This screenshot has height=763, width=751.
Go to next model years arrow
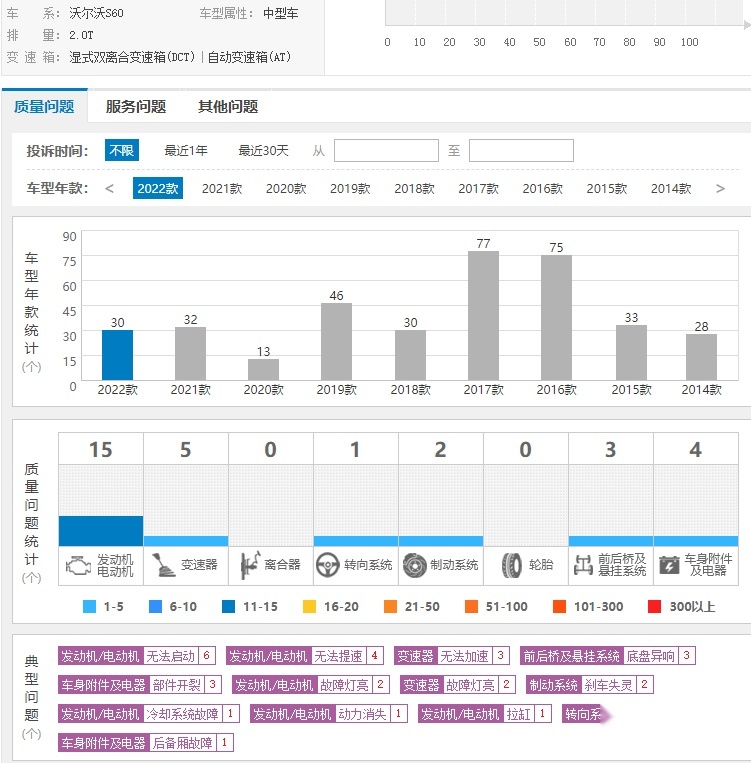(720, 188)
